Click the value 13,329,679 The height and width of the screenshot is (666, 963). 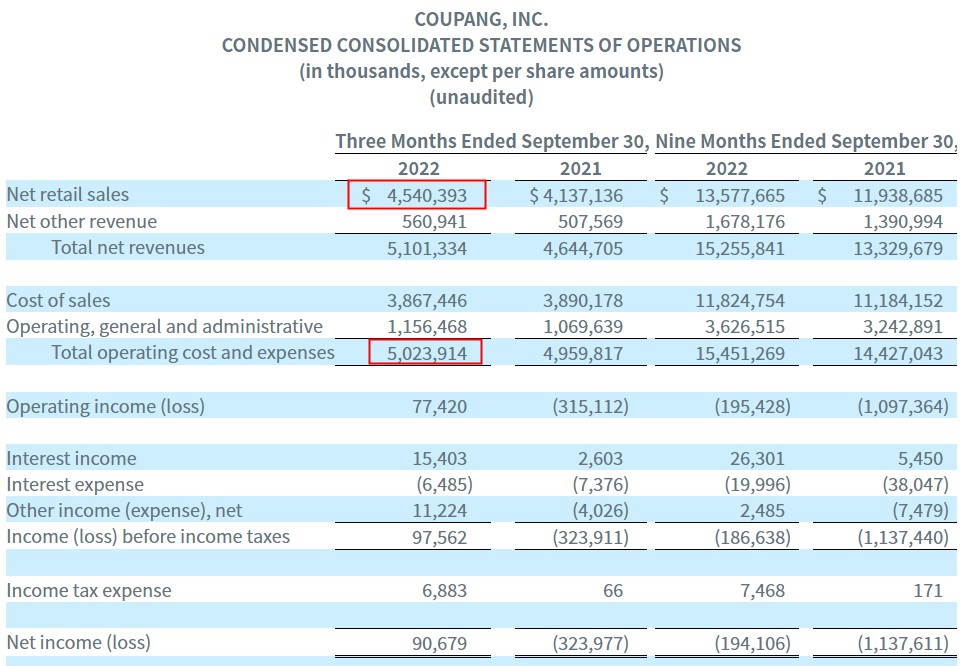coord(897,249)
